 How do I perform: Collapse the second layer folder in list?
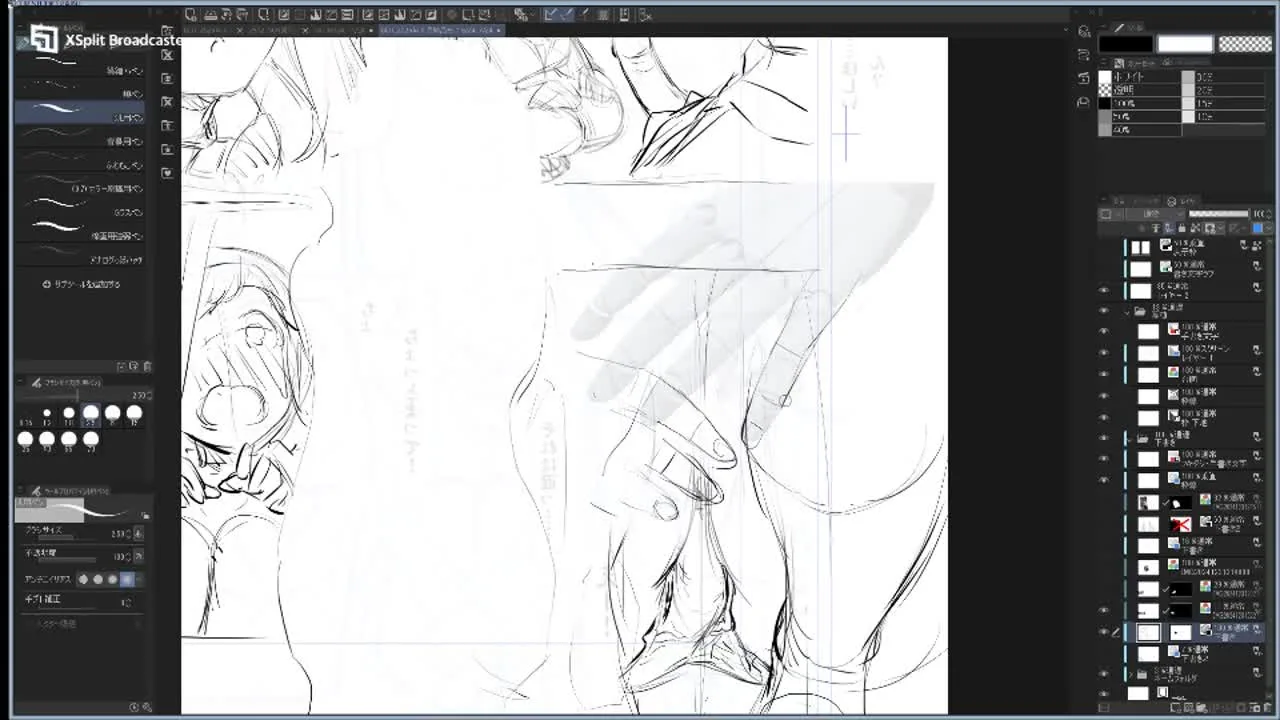pos(1128,438)
